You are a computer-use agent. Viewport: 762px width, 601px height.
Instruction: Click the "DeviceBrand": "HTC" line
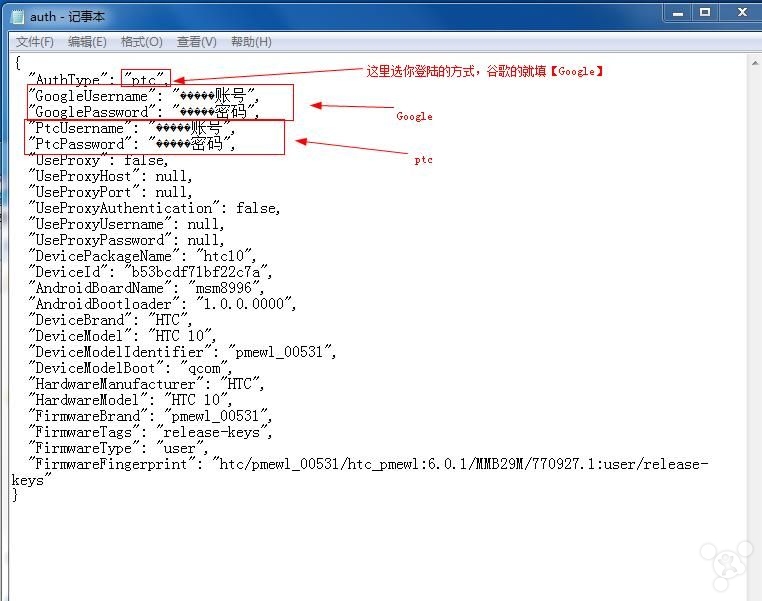pyautogui.click(x=110, y=320)
